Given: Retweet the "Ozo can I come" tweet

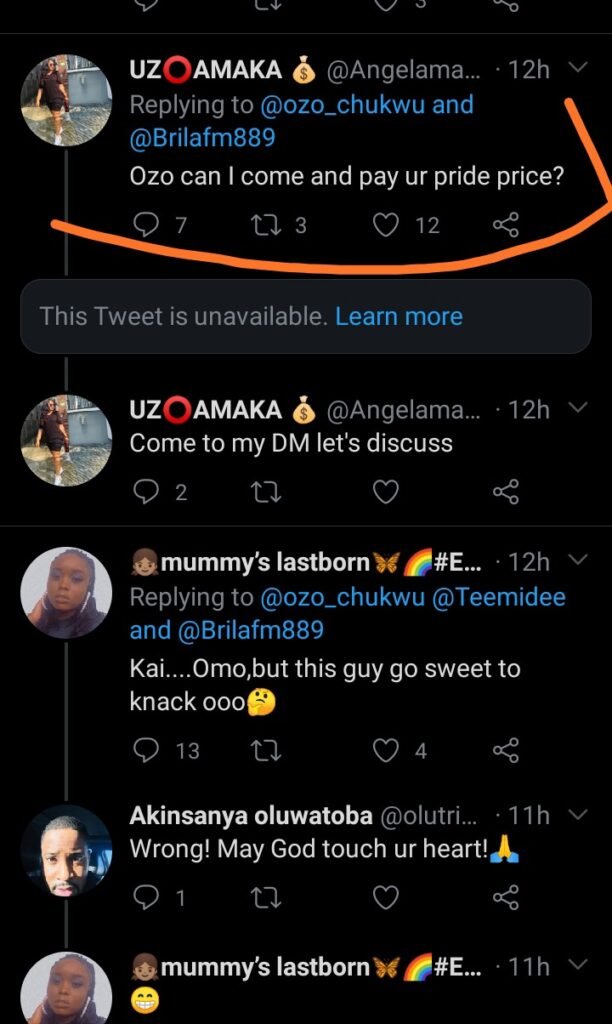Looking at the screenshot, I should point(269,225).
